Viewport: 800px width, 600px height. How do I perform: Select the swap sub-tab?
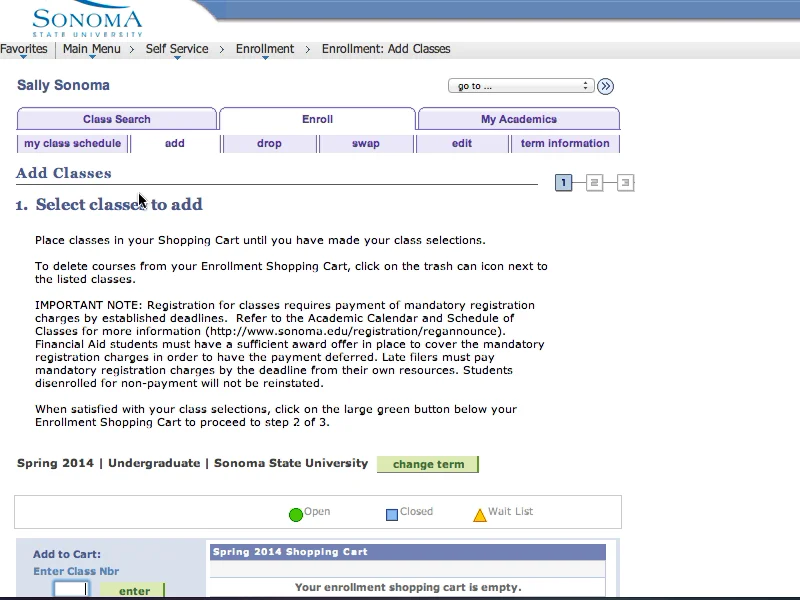click(366, 143)
